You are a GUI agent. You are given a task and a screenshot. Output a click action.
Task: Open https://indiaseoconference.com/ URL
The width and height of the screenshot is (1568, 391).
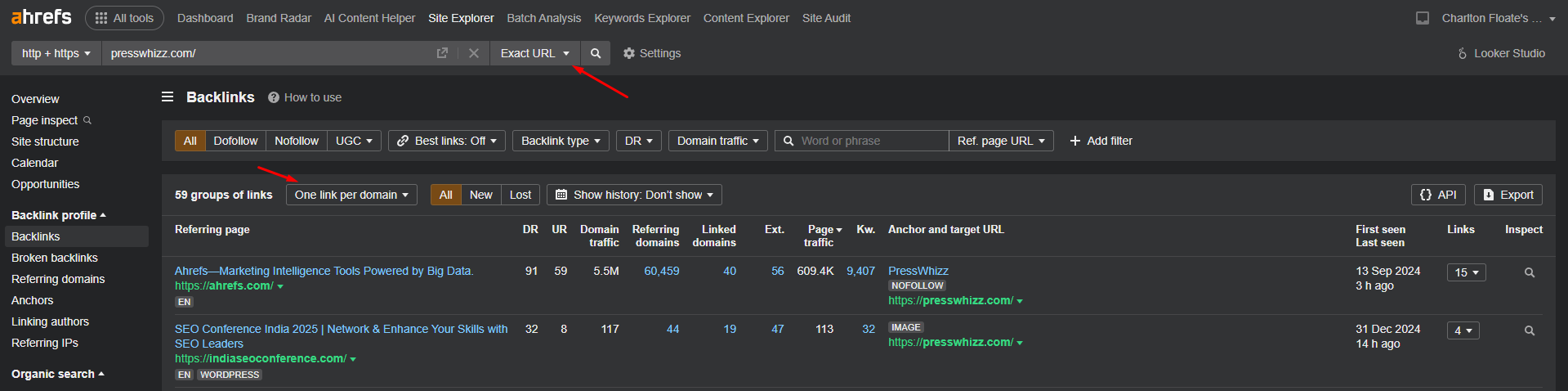[261, 358]
